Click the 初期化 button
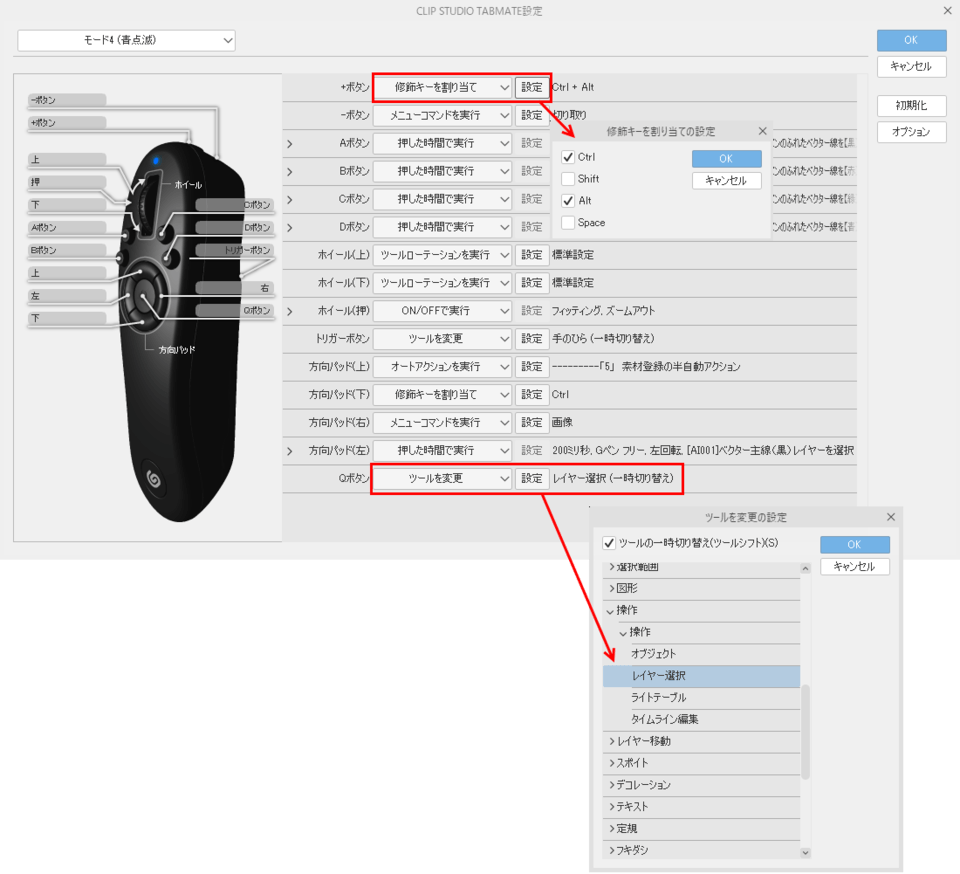960x874 pixels. (910, 105)
